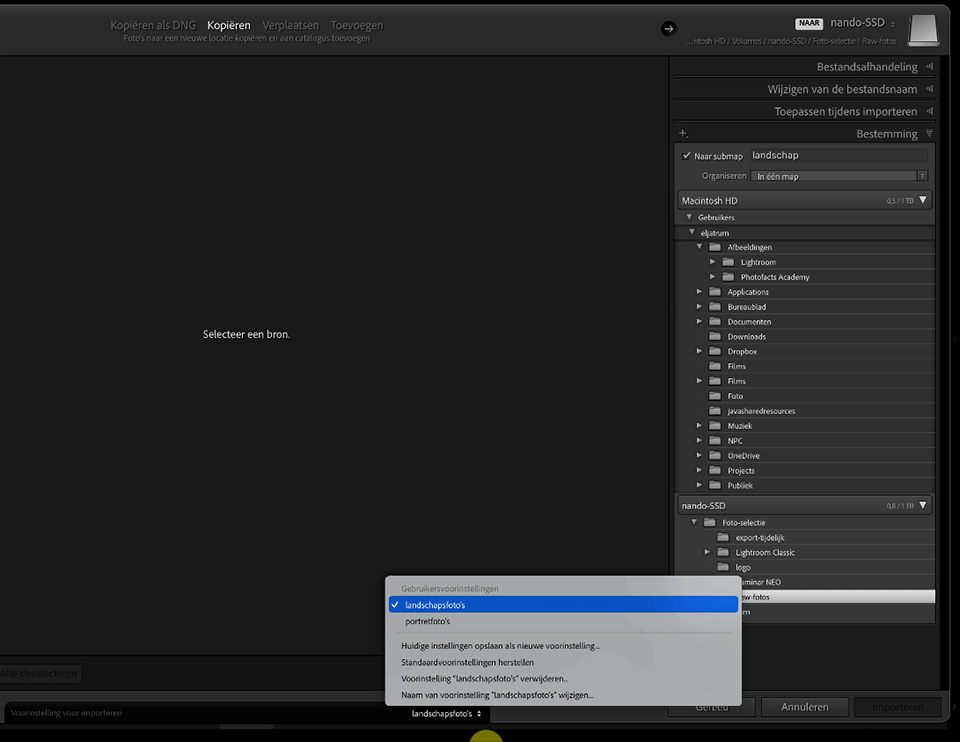Choose Standaardvoorinstellingen herstellen
This screenshot has width=960, height=742.
[563, 662]
